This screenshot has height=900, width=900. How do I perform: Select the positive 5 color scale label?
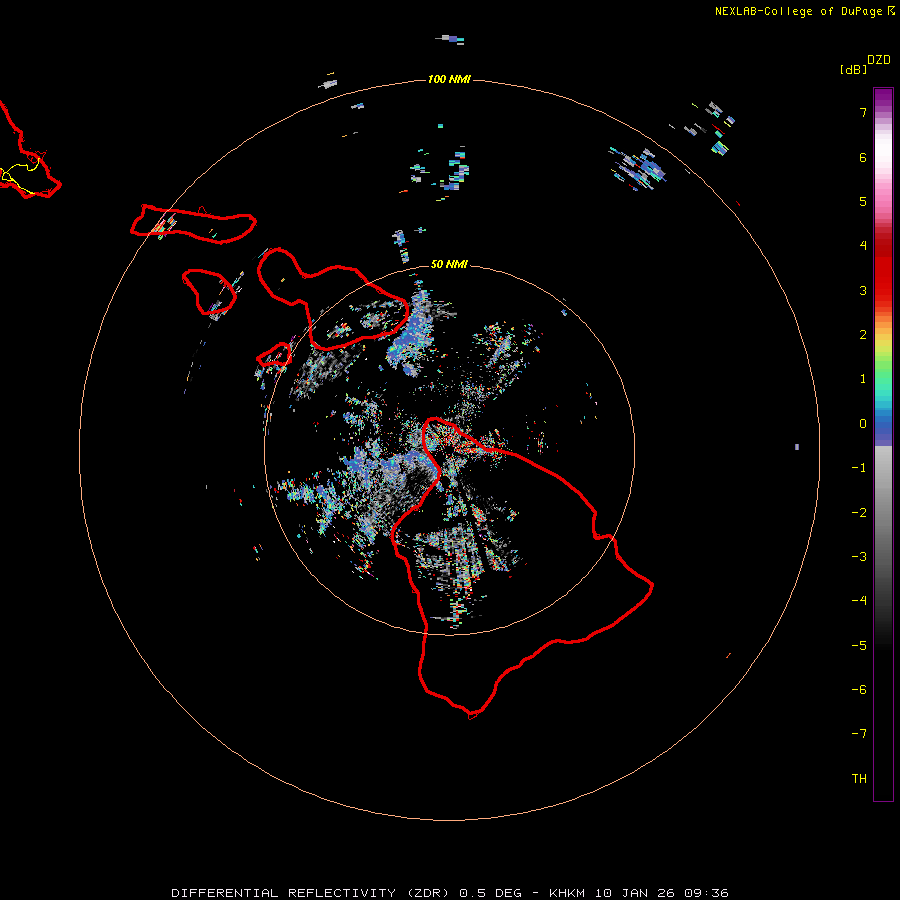(863, 201)
